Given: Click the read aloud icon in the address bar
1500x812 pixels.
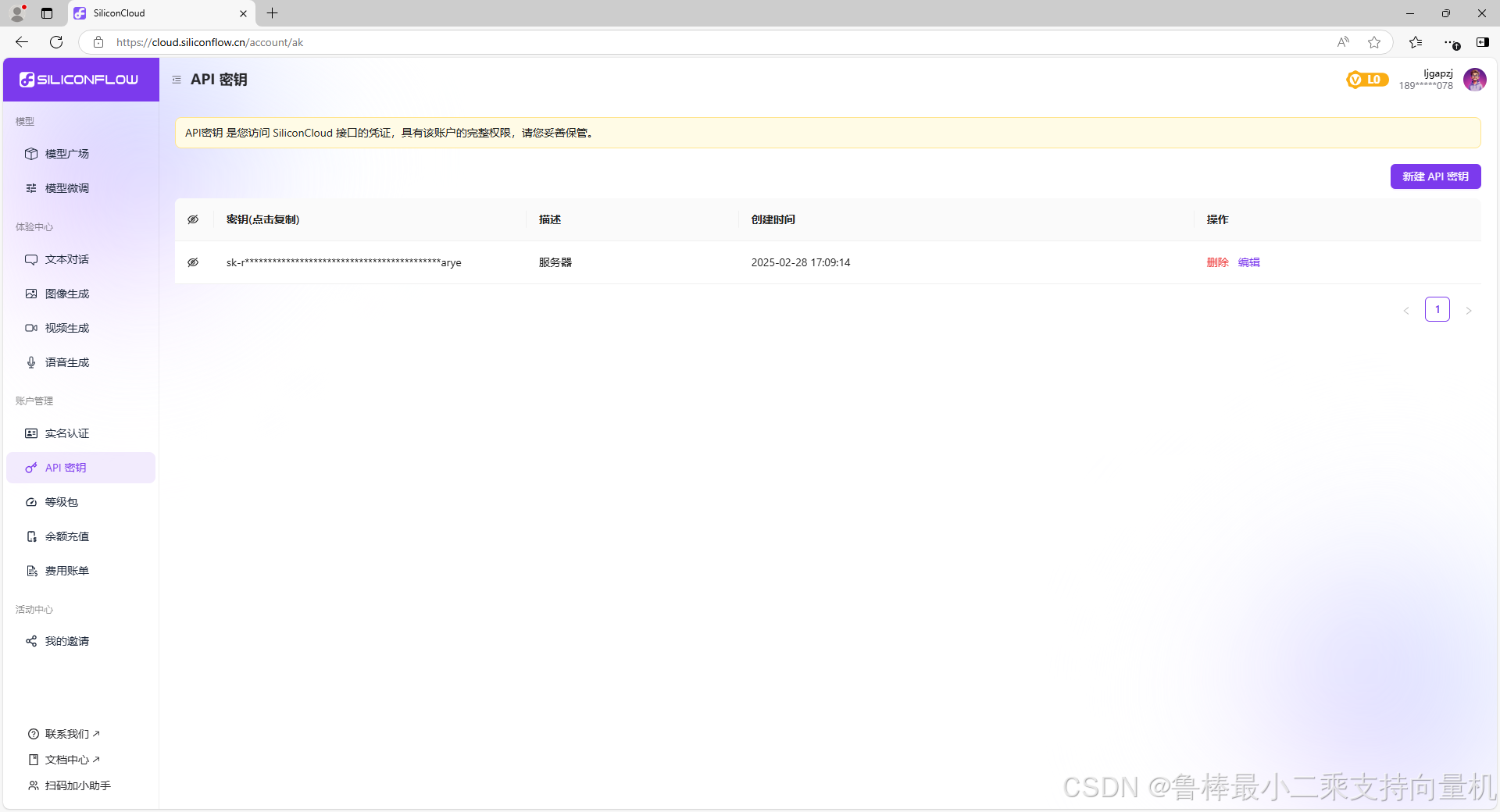Looking at the screenshot, I should 1343,42.
